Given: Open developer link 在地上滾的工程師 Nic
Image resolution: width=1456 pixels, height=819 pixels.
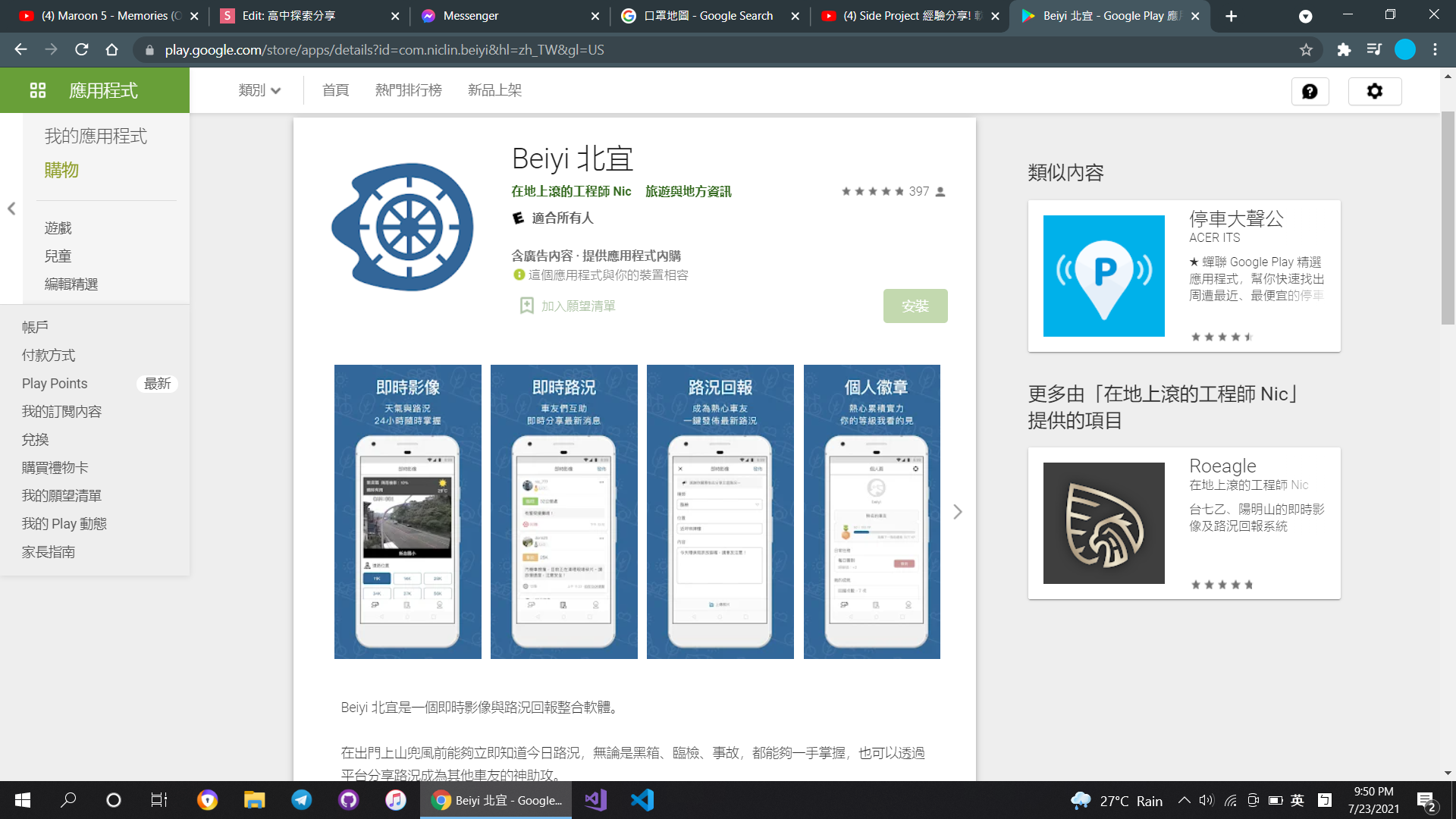Looking at the screenshot, I should tap(571, 191).
